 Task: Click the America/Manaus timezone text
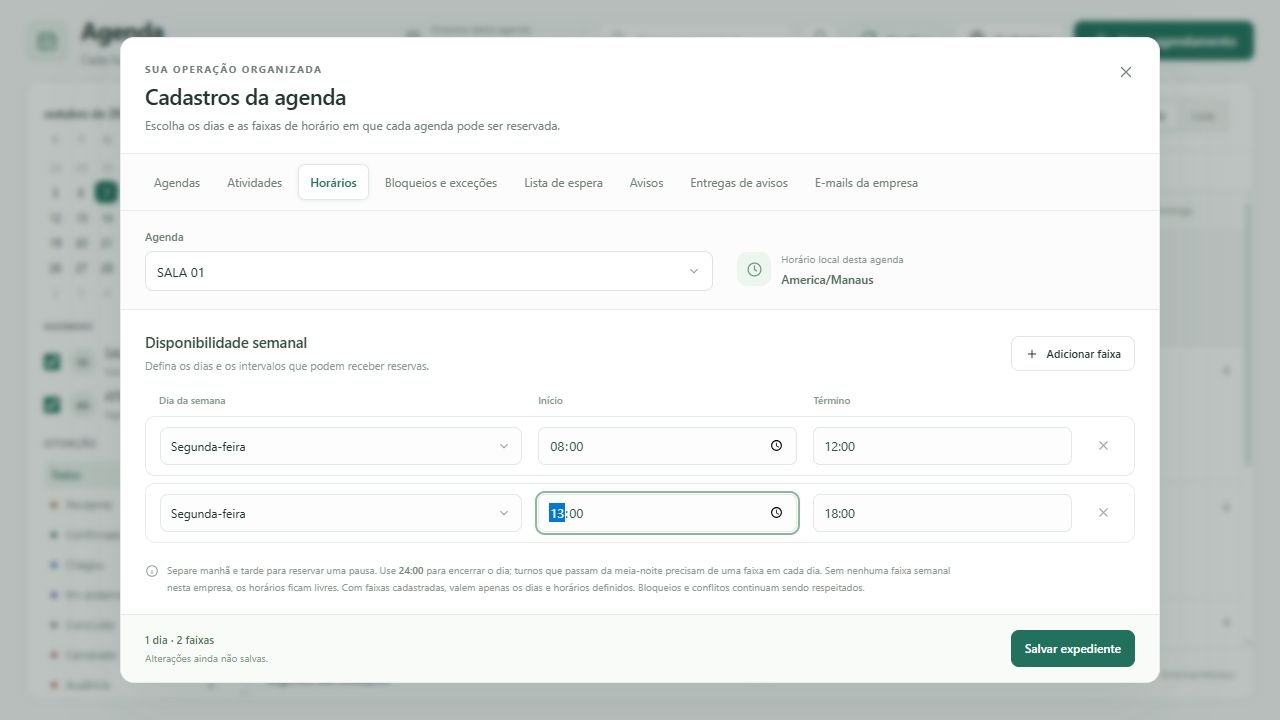click(x=827, y=280)
